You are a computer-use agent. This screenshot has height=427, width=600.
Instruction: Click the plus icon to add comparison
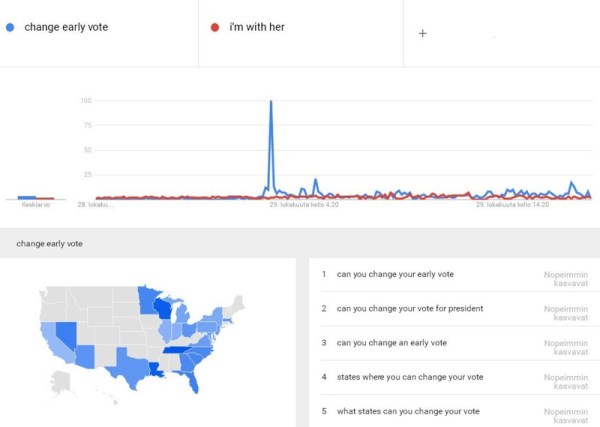point(422,33)
